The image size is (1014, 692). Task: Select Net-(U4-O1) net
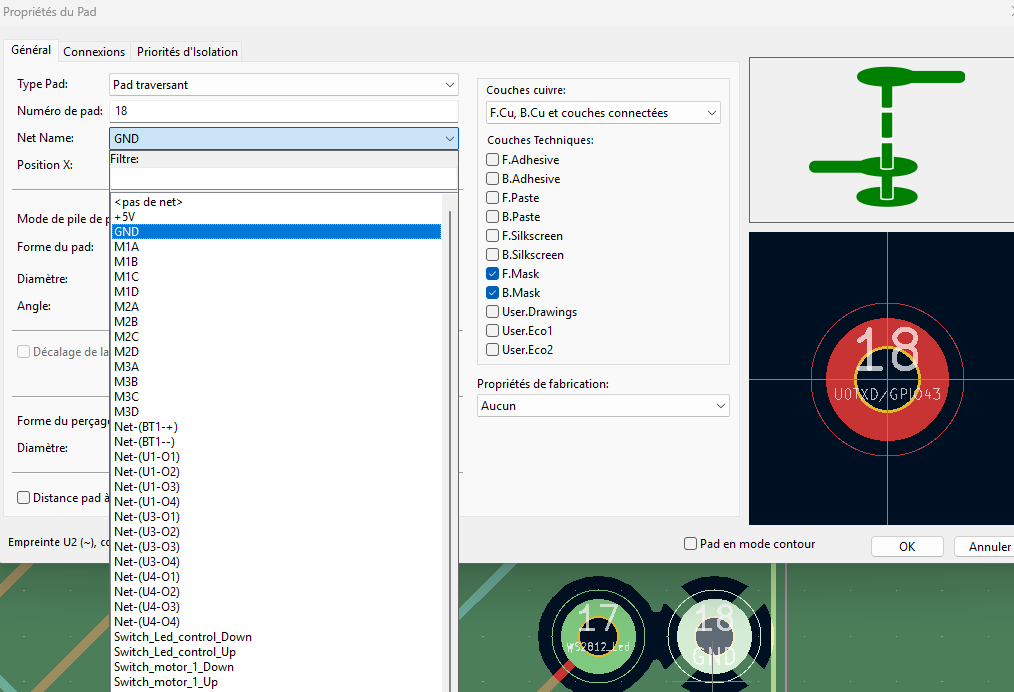coord(276,577)
